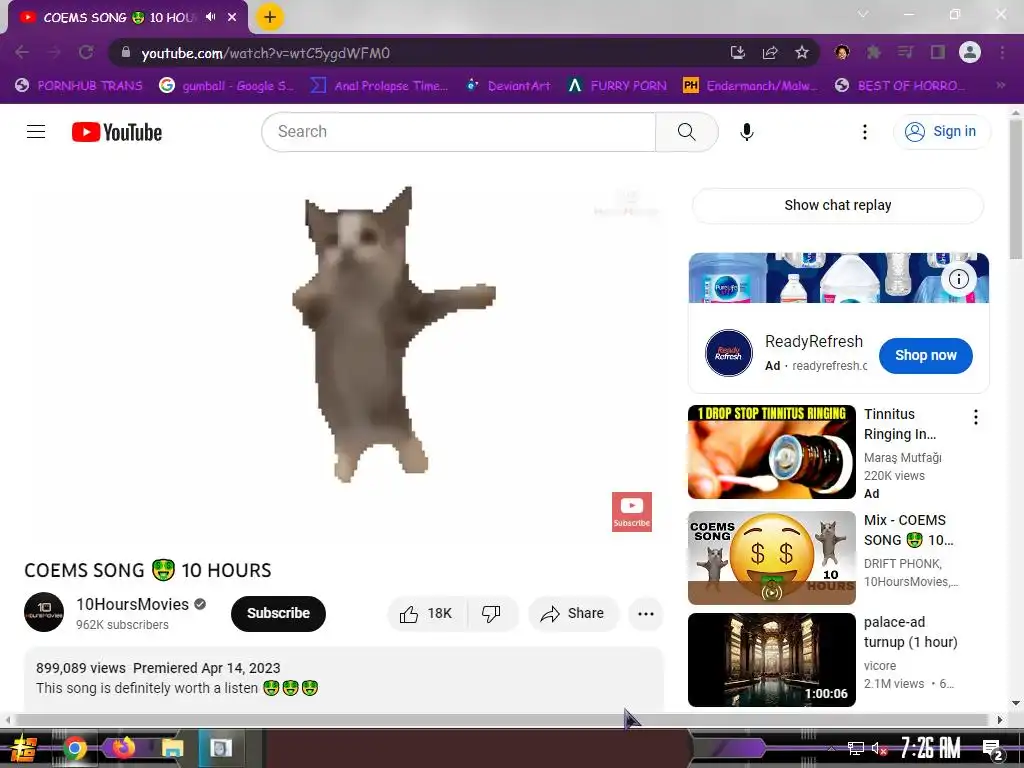Show hidden bookmarks overflow chevron
This screenshot has width=1024, height=768.
(1000, 85)
